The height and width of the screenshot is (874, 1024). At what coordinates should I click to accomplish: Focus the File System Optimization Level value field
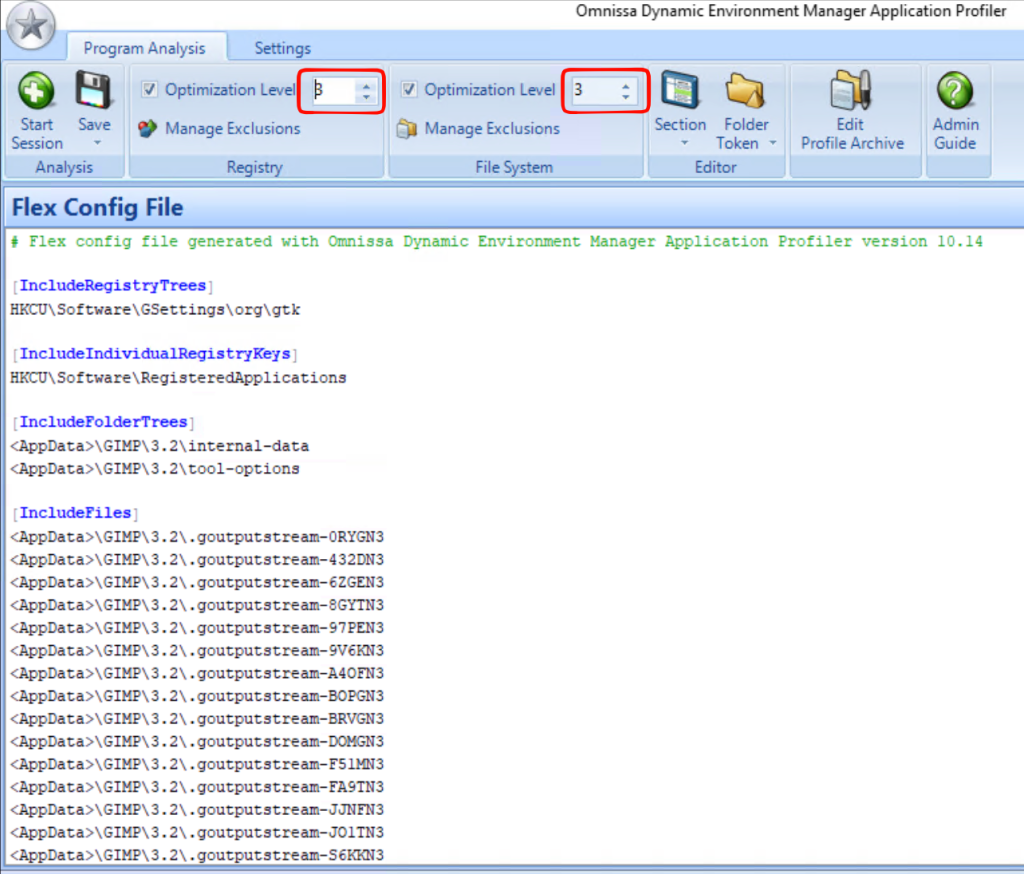click(593, 90)
